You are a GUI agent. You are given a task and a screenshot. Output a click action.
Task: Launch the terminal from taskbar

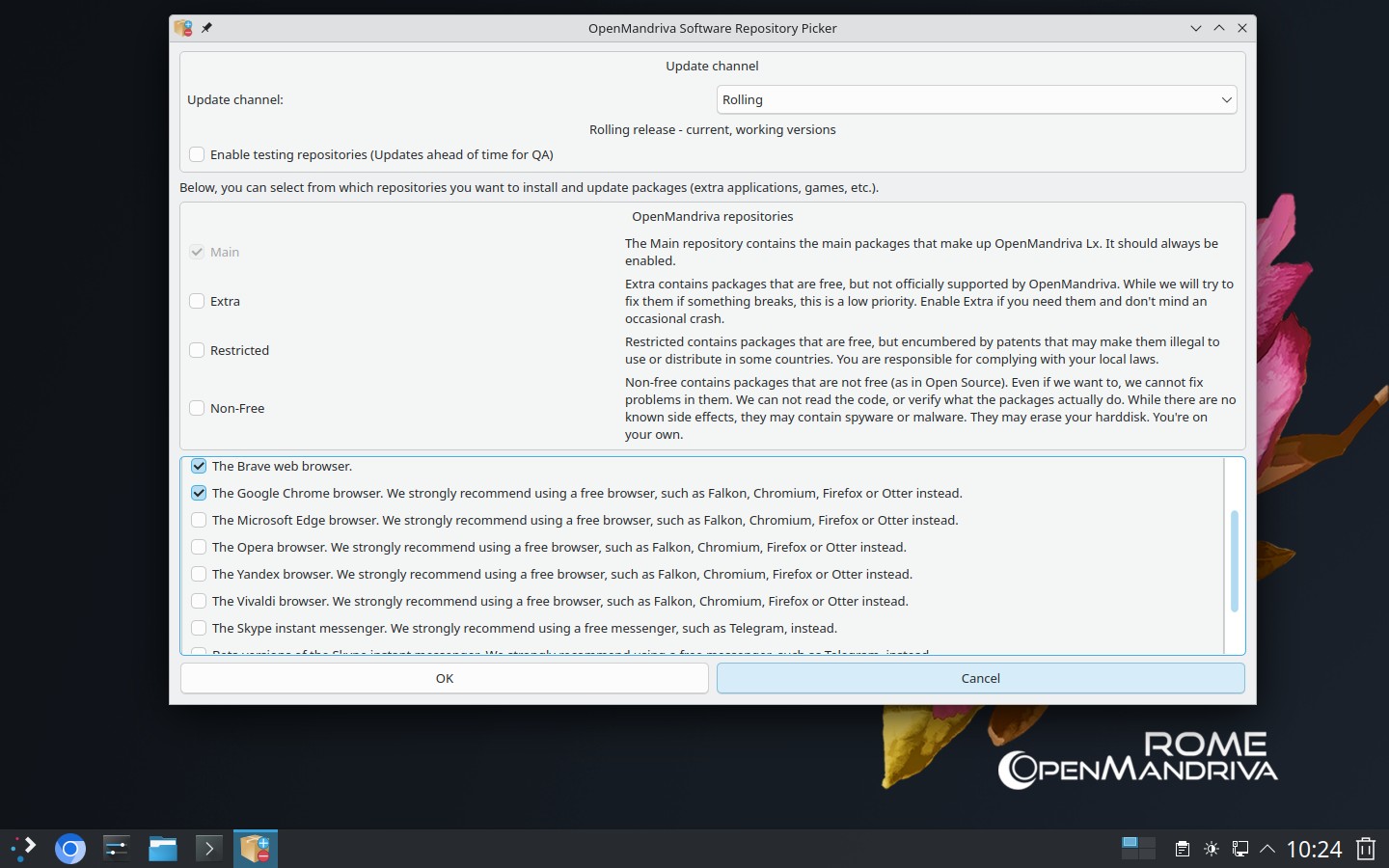coord(208,849)
